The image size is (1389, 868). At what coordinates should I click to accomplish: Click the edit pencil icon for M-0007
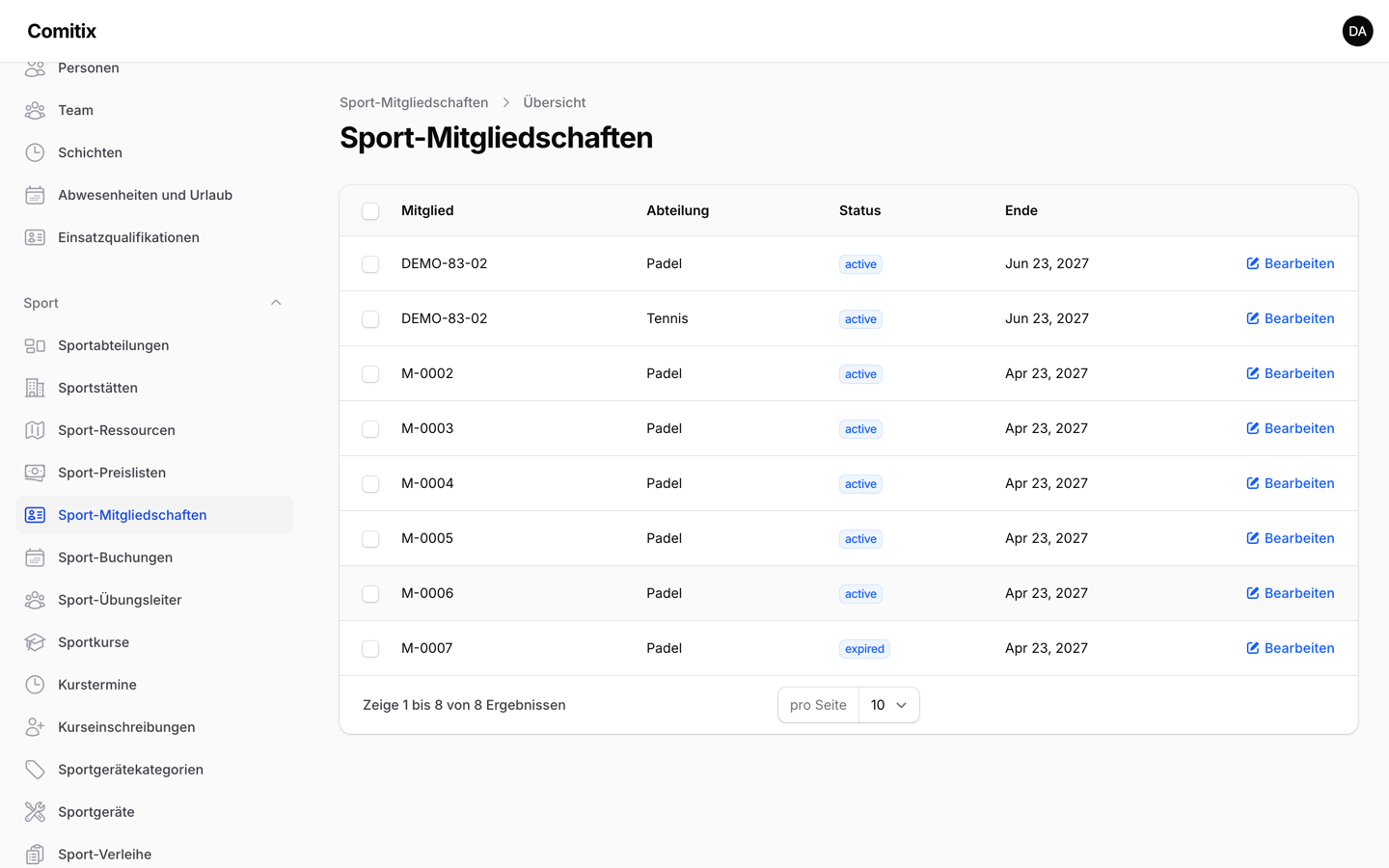click(x=1253, y=648)
